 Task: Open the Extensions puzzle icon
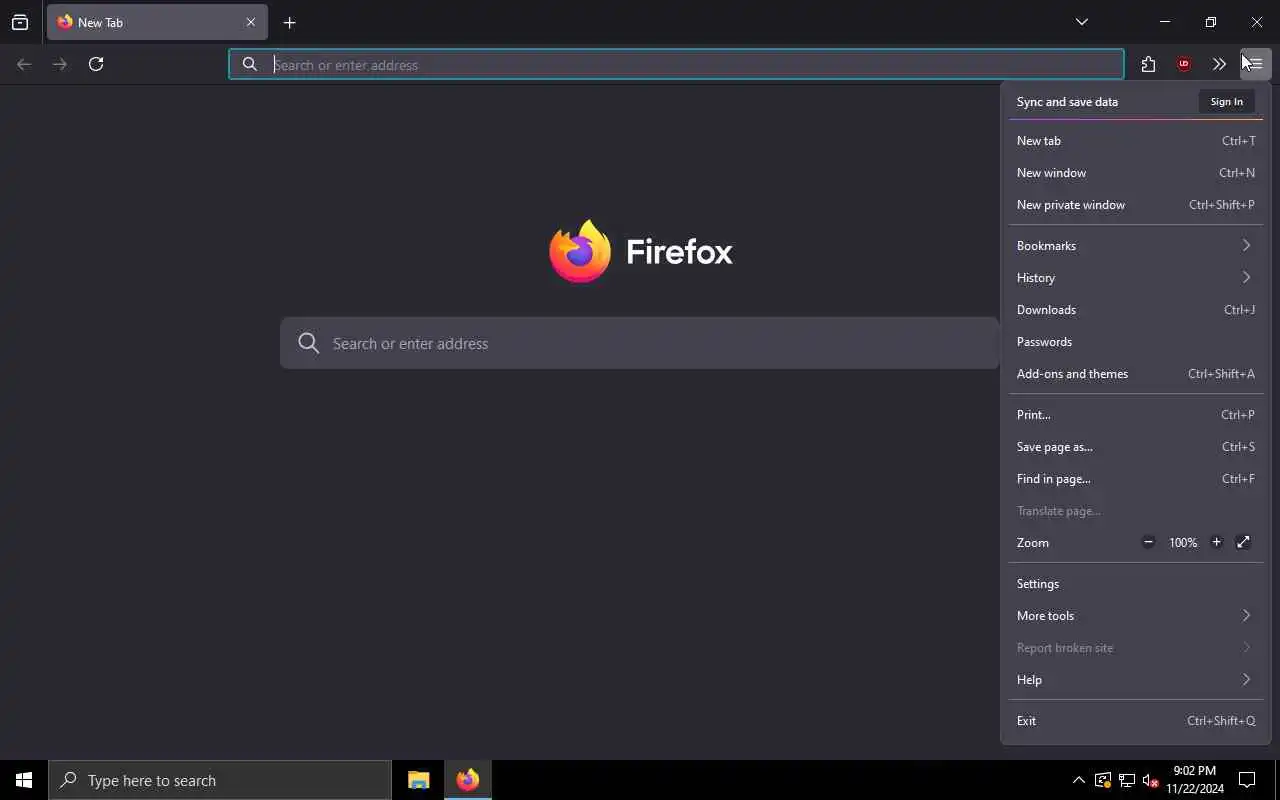[x=1148, y=64]
